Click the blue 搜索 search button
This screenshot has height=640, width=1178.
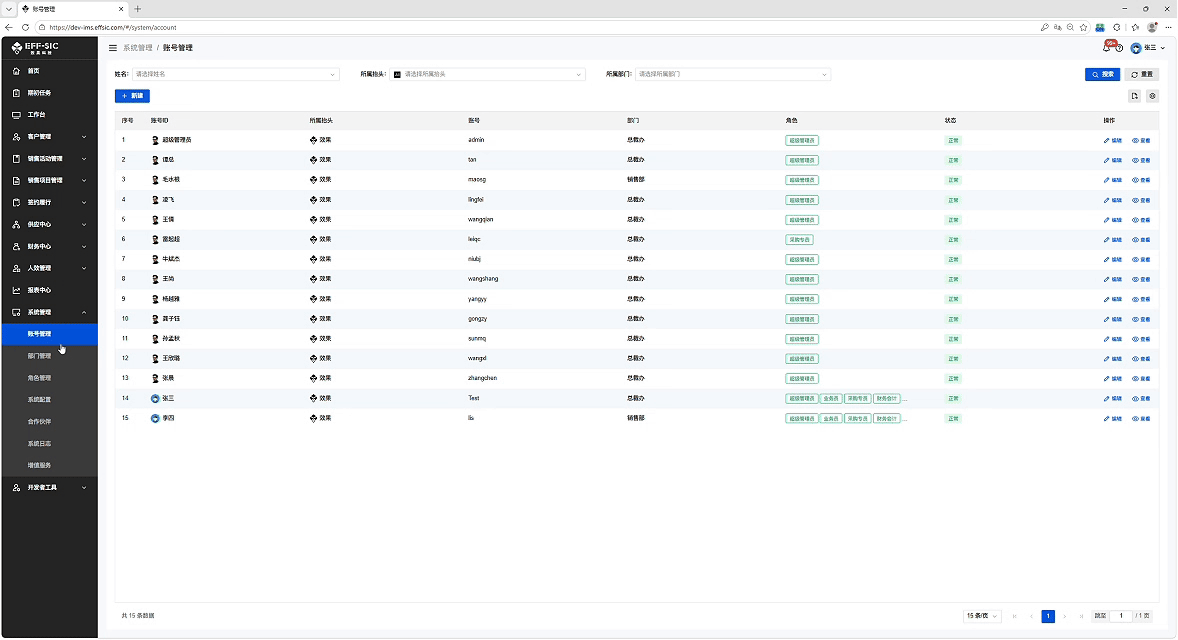click(1102, 74)
